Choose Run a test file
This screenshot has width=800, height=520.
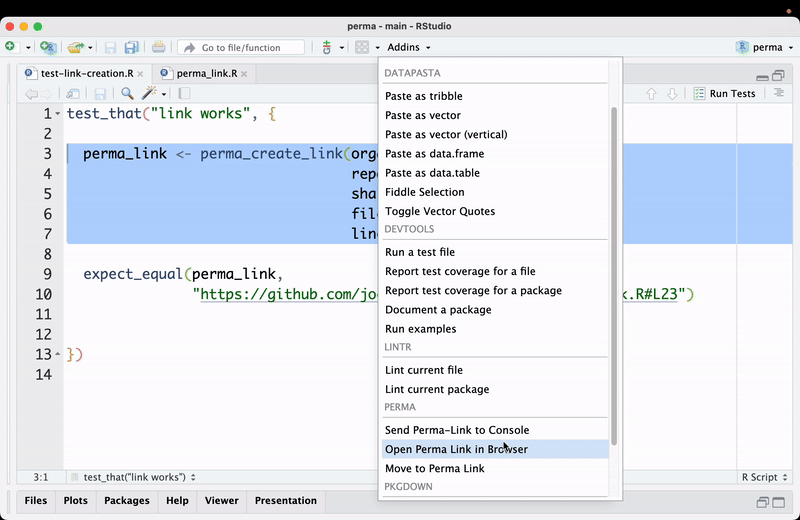[x=419, y=252]
